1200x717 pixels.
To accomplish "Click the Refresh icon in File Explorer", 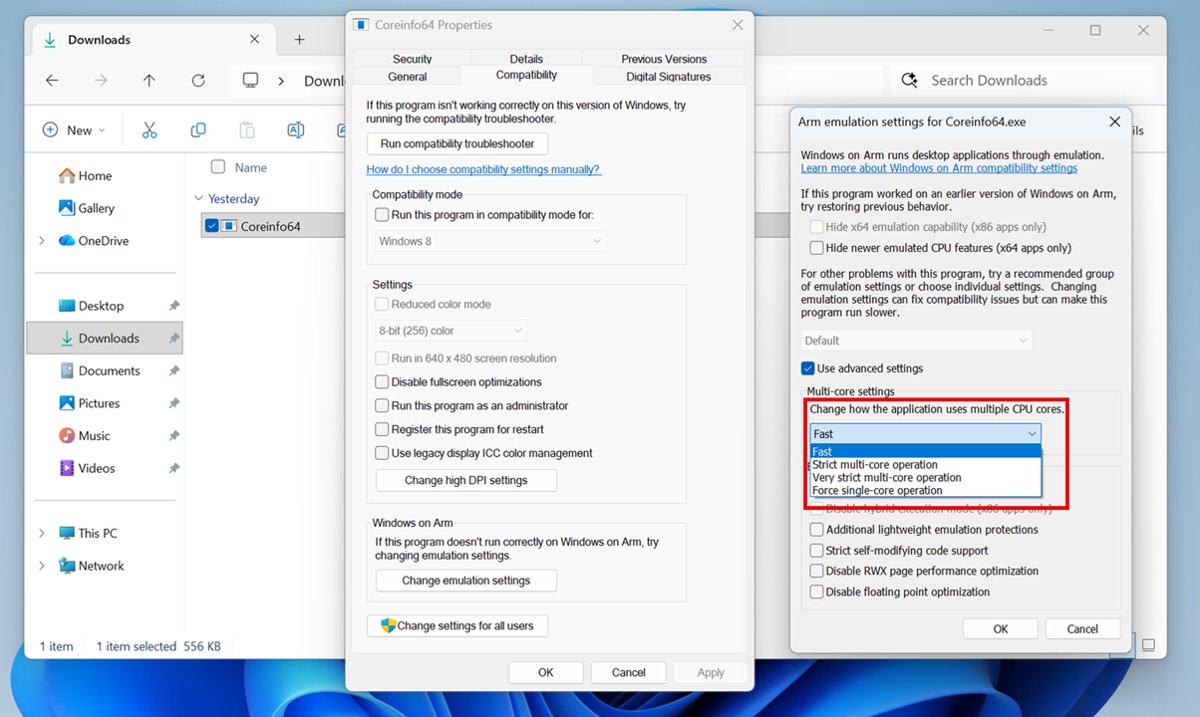I will coord(198,81).
